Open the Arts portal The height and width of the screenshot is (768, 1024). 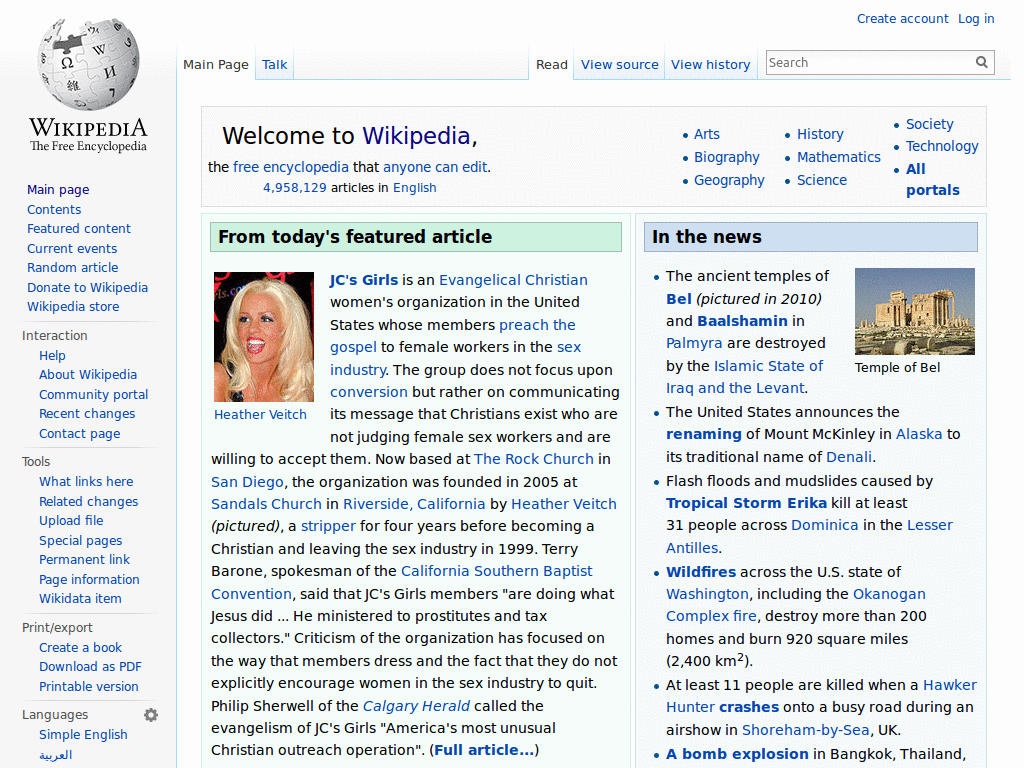coord(707,135)
